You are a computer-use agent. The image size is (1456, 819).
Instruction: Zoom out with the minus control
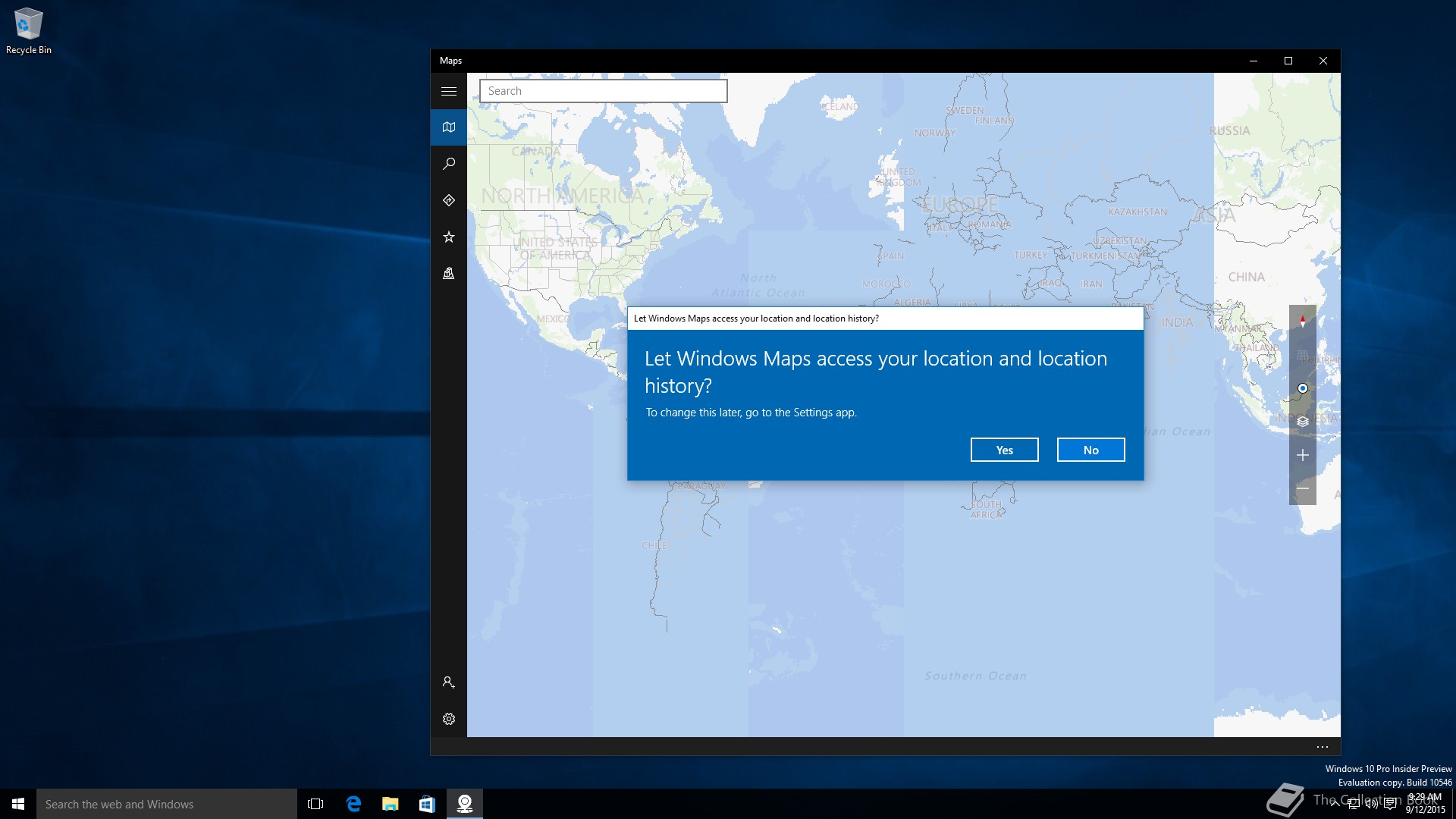coord(1303,488)
